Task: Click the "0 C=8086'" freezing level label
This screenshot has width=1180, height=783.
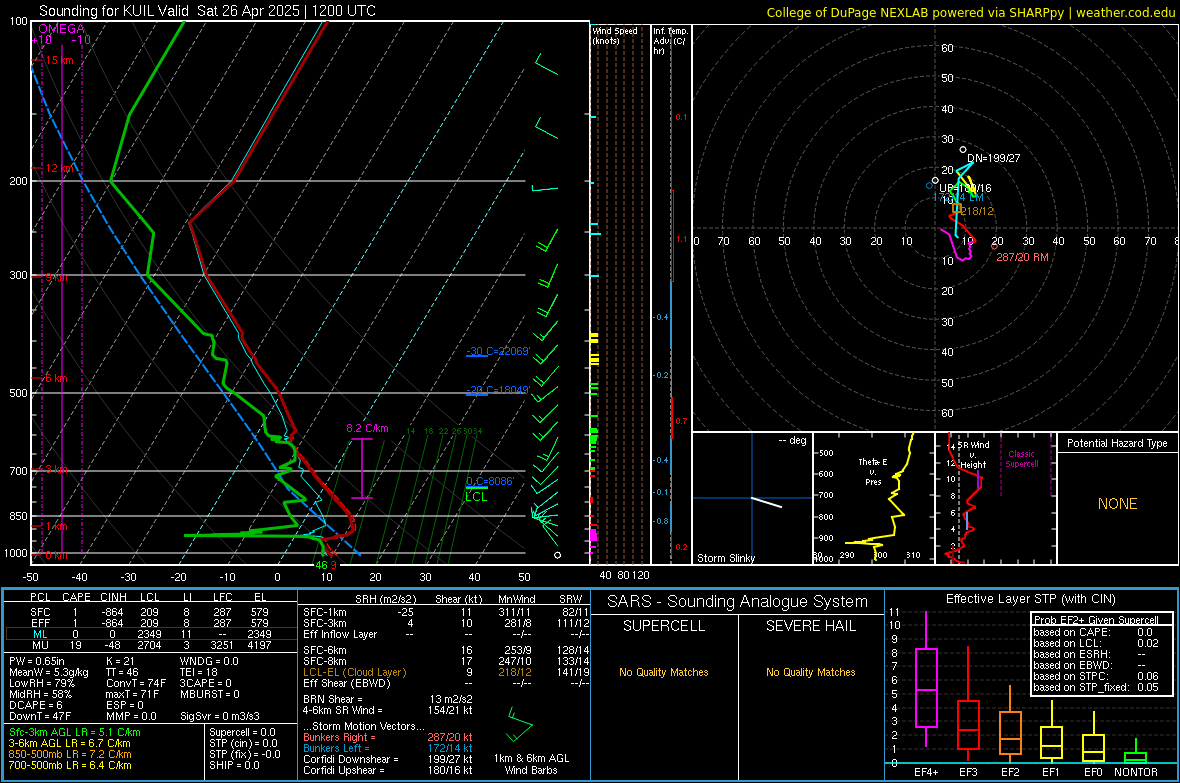Action: [490, 481]
